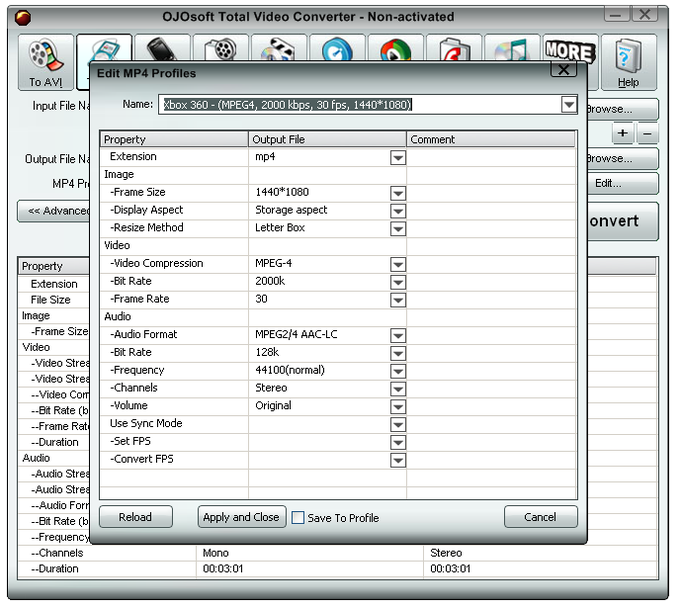Click the 44100(normal) frequency value

pos(290,370)
